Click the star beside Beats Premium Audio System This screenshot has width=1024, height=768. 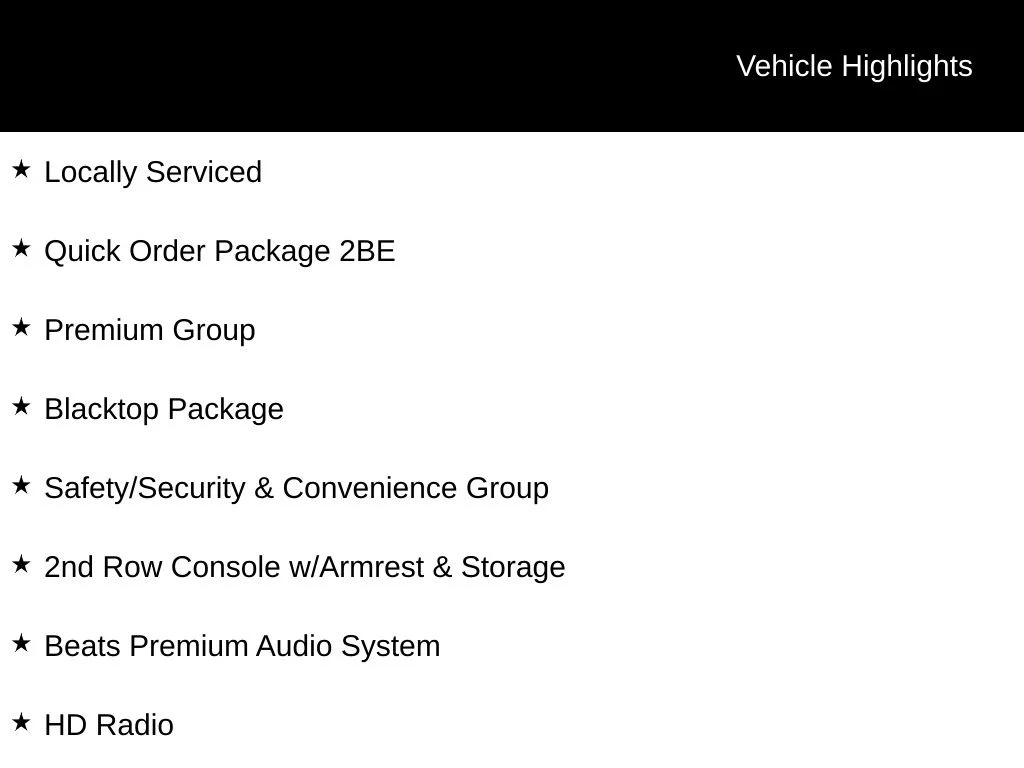(x=21, y=644)
